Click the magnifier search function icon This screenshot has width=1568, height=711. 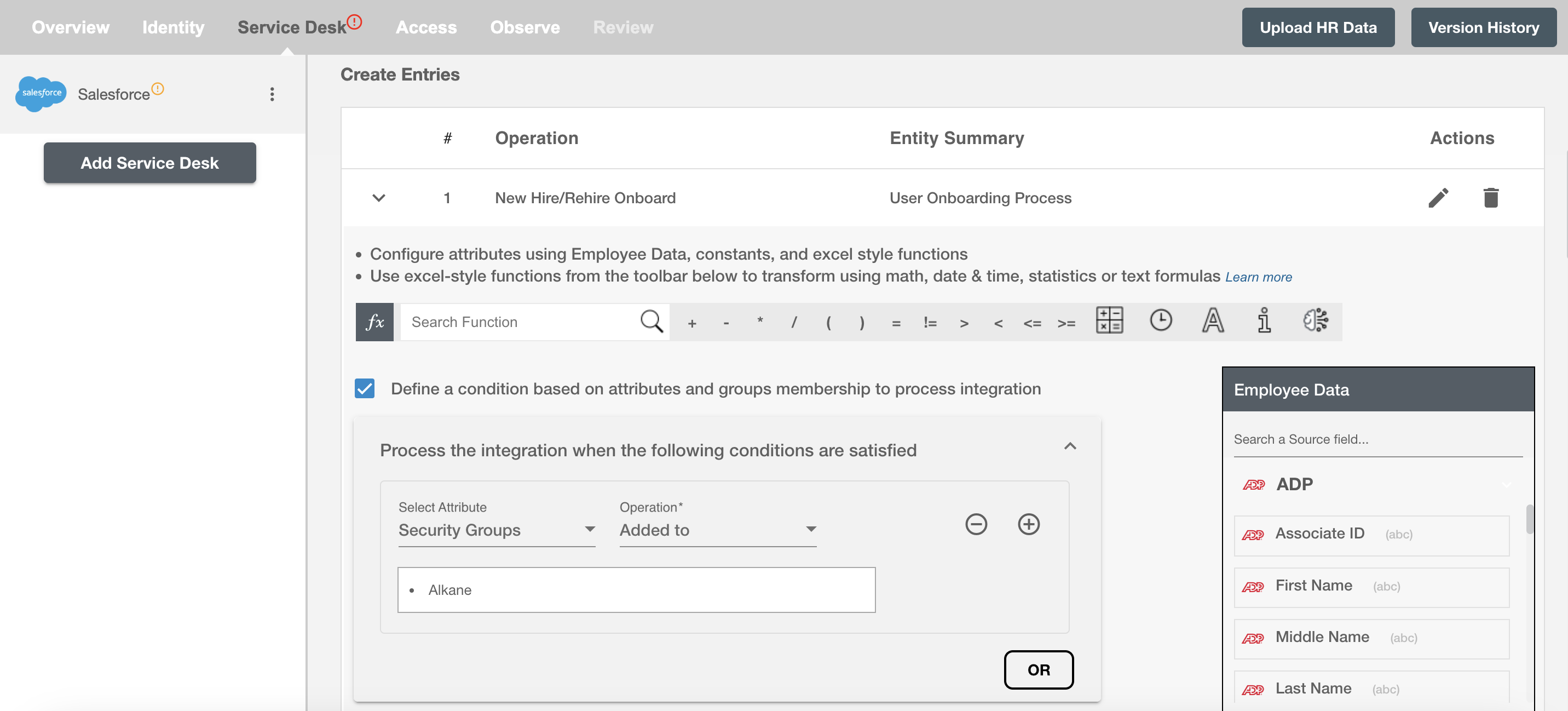(x=651, y=321)
